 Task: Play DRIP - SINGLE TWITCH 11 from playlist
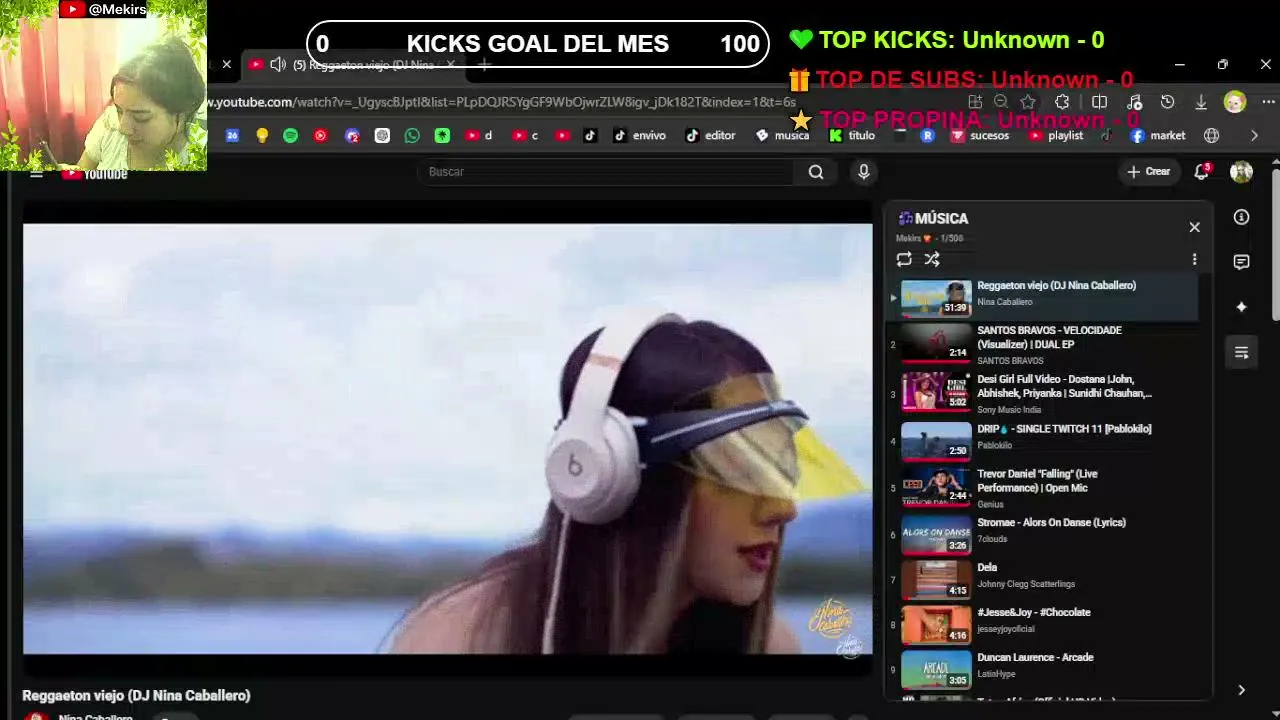1044,440
